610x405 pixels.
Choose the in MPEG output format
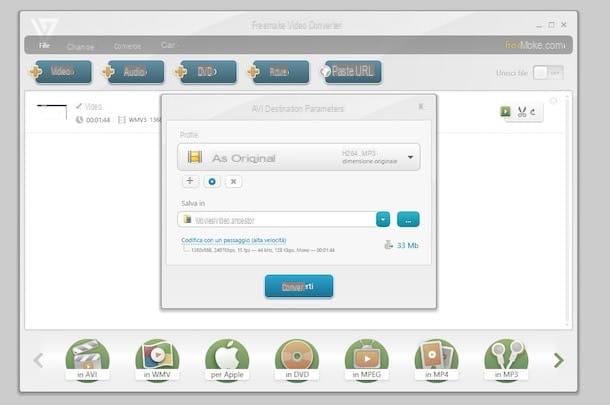click(366, 360)
